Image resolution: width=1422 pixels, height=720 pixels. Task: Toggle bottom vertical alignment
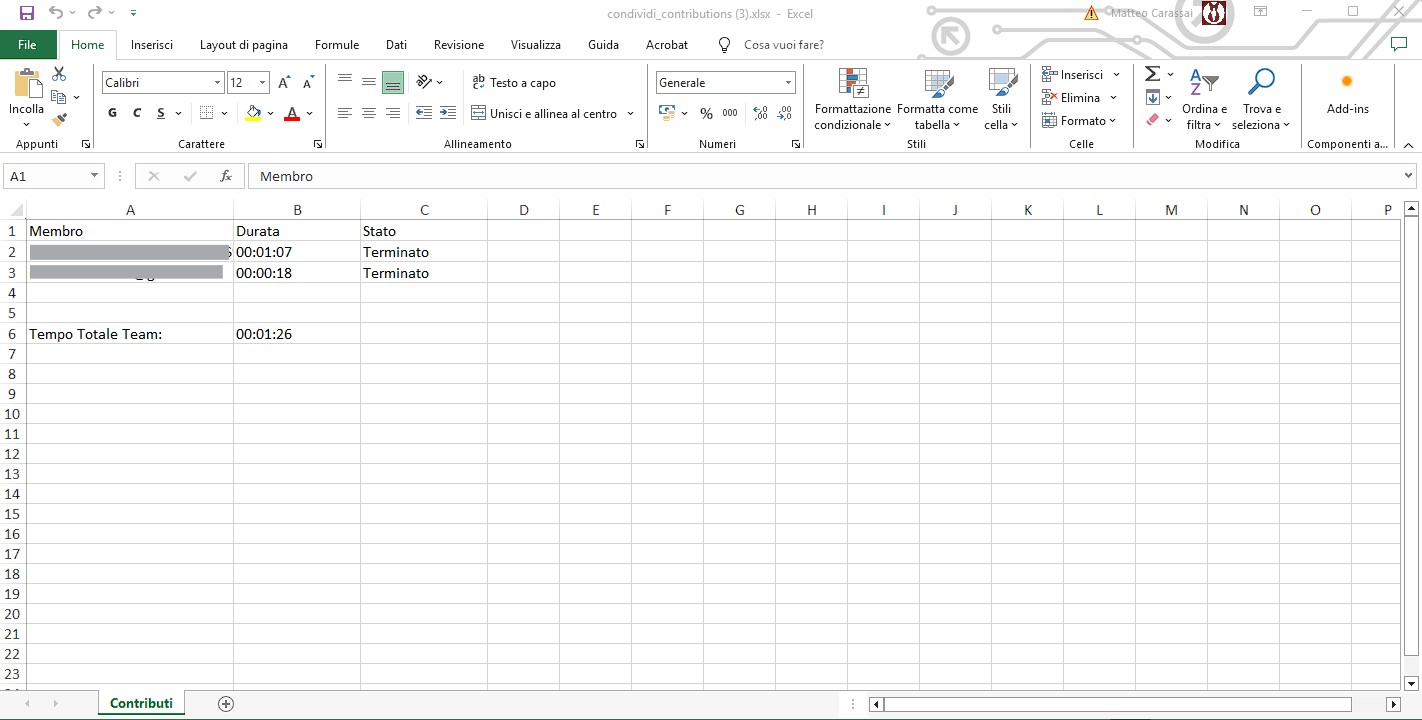coord(393,82)
